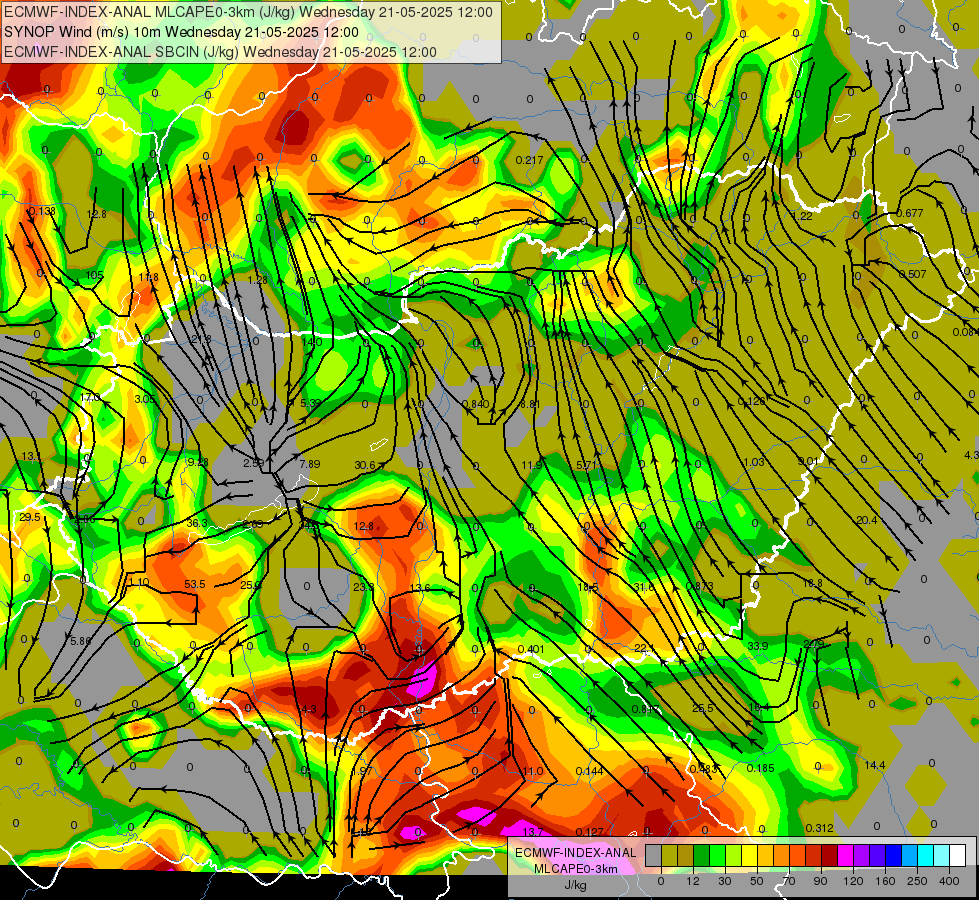
Task: Click the '33.9' value on the map
Action: point(758,646)
